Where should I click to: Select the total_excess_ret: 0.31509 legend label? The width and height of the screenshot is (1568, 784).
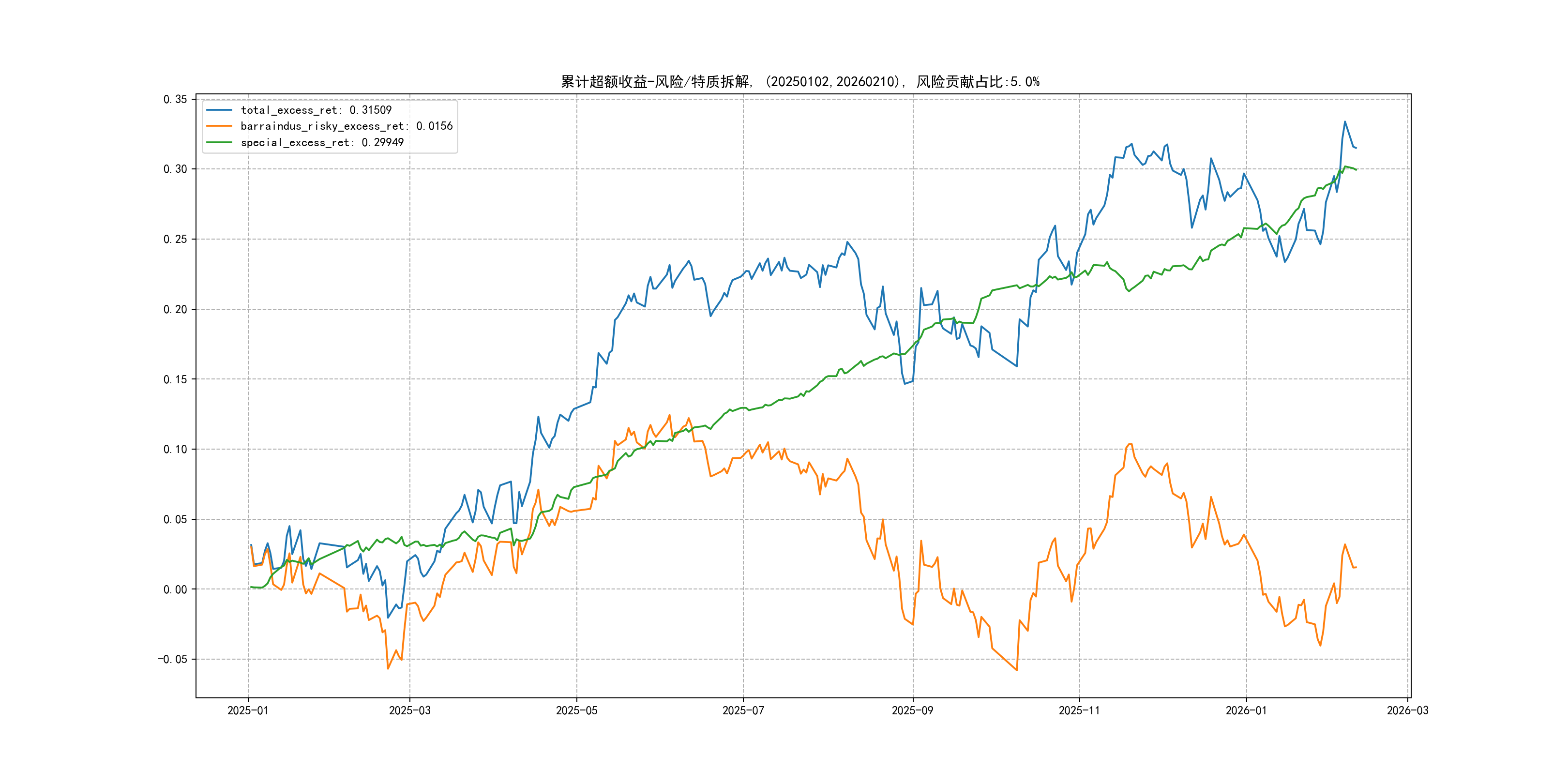[316, 110]
